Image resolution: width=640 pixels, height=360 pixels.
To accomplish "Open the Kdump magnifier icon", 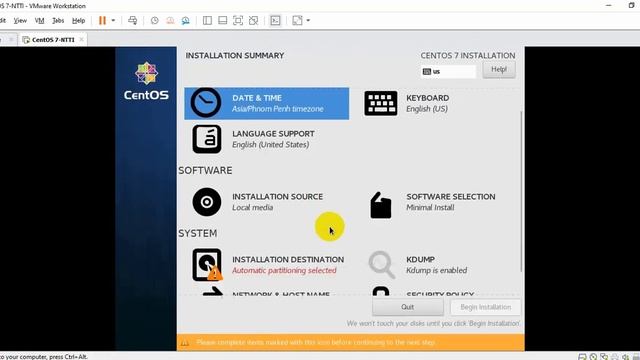I will 382,264.
